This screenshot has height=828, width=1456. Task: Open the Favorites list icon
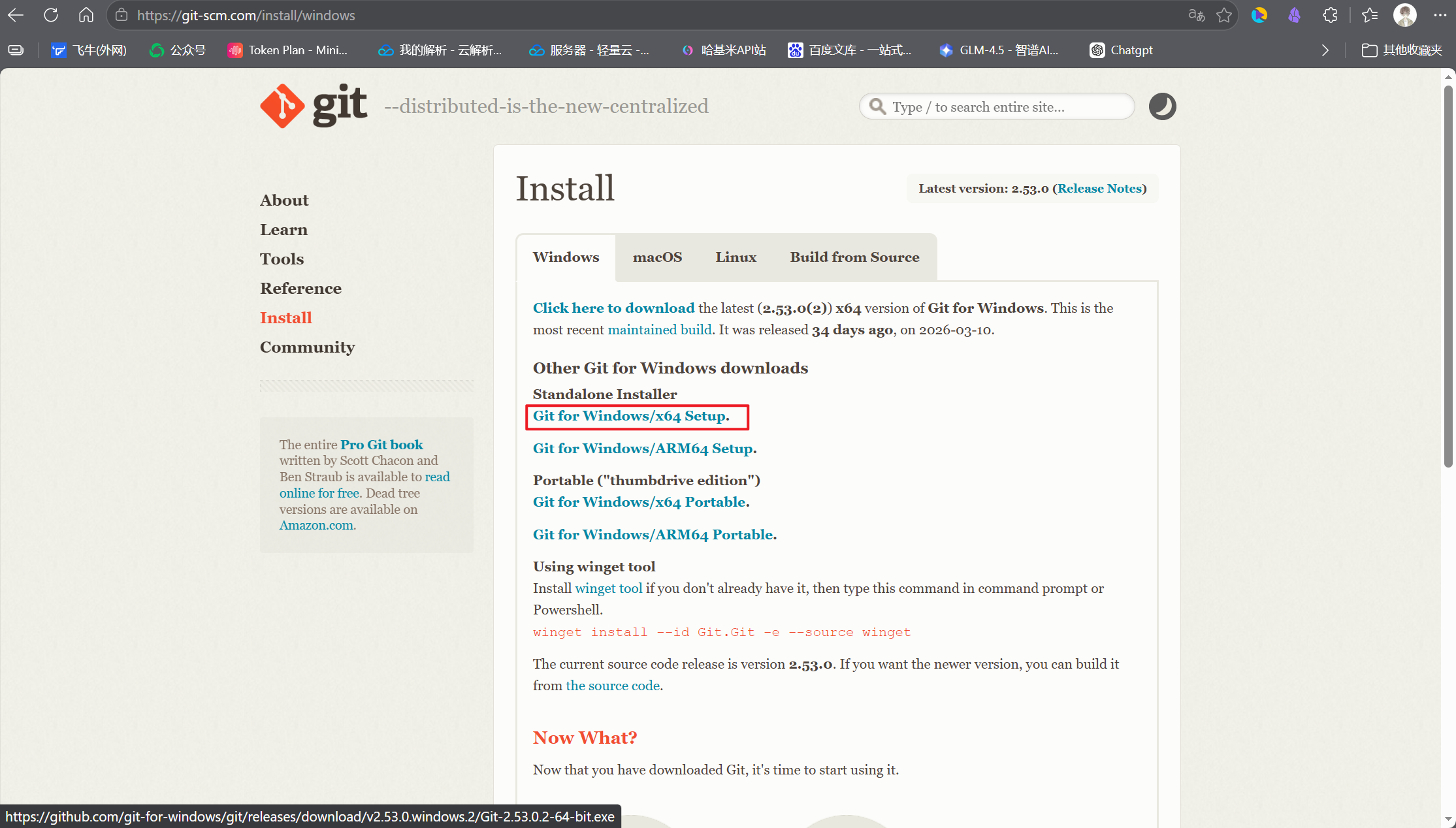click(1370, 15)
